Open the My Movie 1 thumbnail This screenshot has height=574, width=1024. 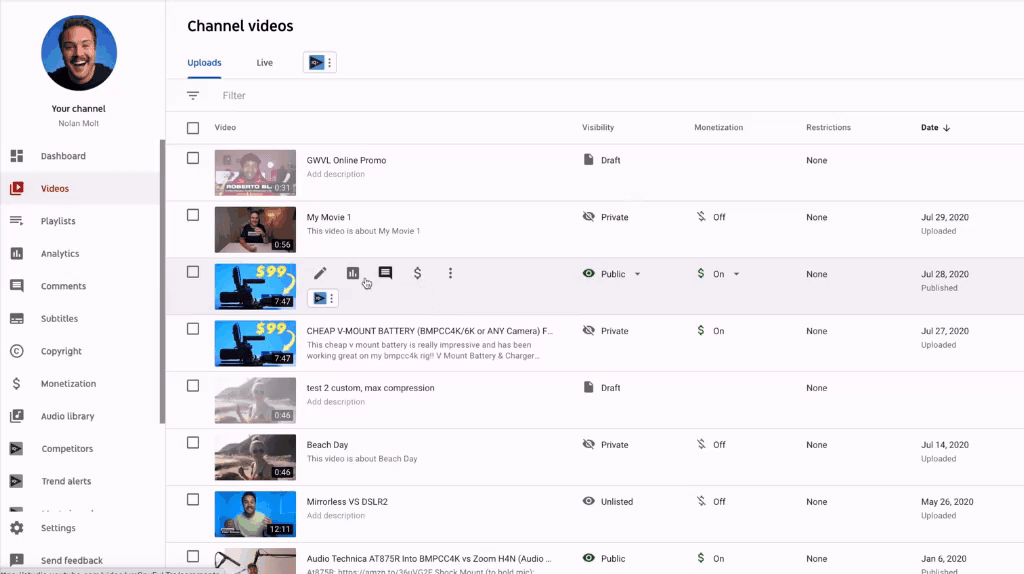click(x=255, y=229)
